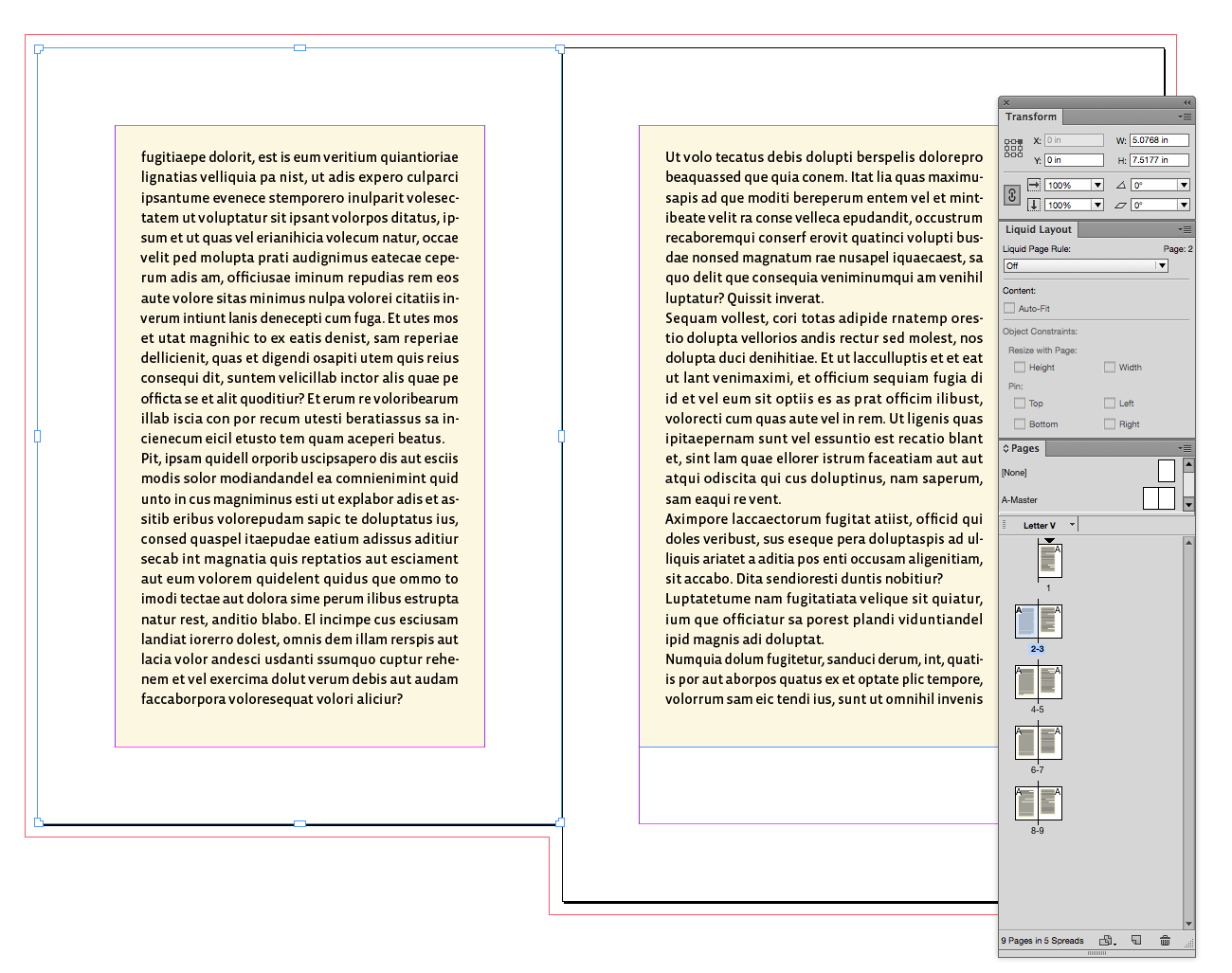Click pages list scroll up arrow
The width and height of the screenshot is (1232, 973).
click(1188, 542)
